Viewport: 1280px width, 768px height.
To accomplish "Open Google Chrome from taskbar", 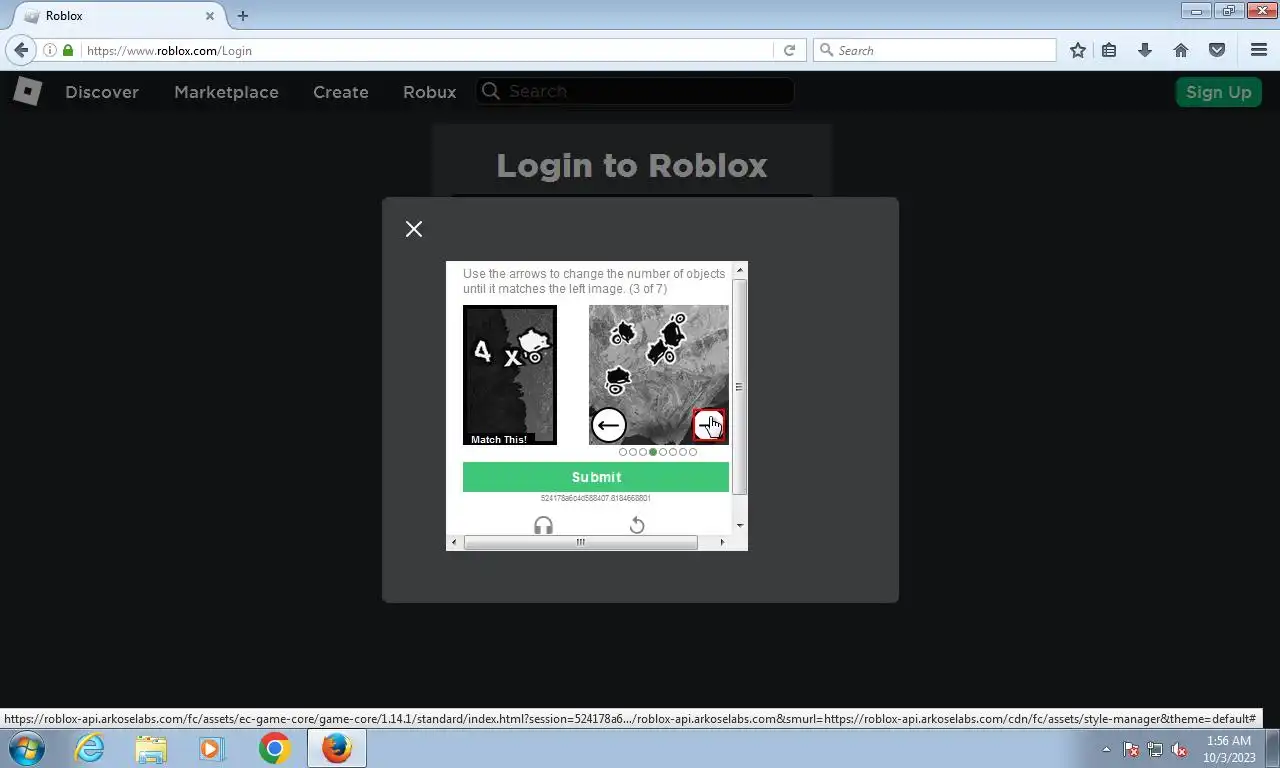I will (x=274, y=748).
